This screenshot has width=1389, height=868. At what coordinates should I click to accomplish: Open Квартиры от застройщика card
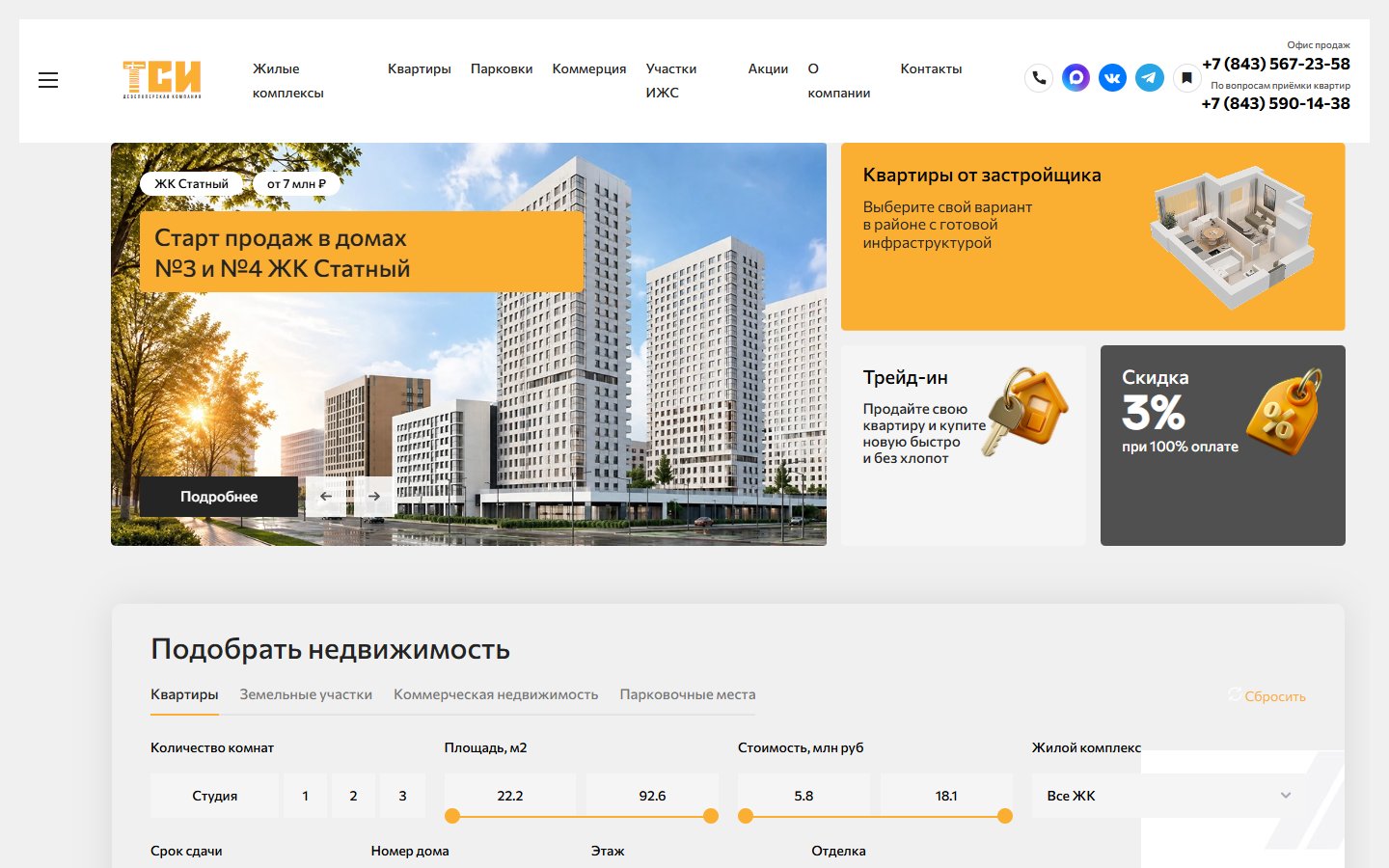click(1093, 237)
